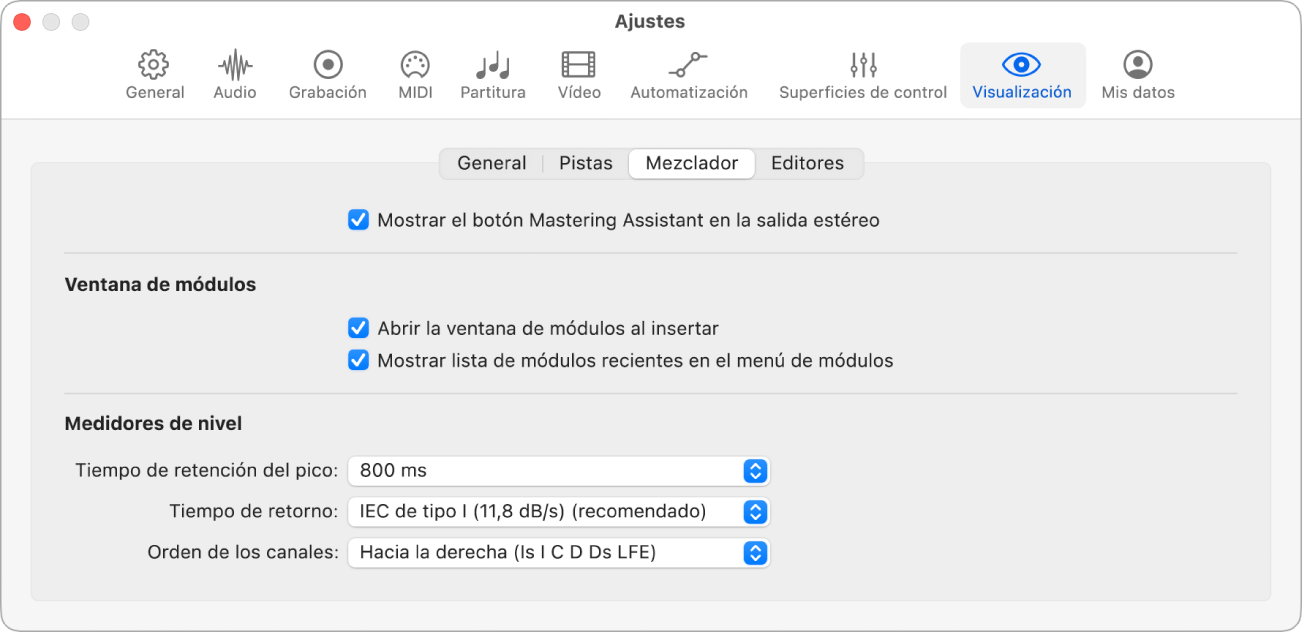Open the Orden de los canales menu
This screenshot has width=1303, height=633.
pos(558,553)
